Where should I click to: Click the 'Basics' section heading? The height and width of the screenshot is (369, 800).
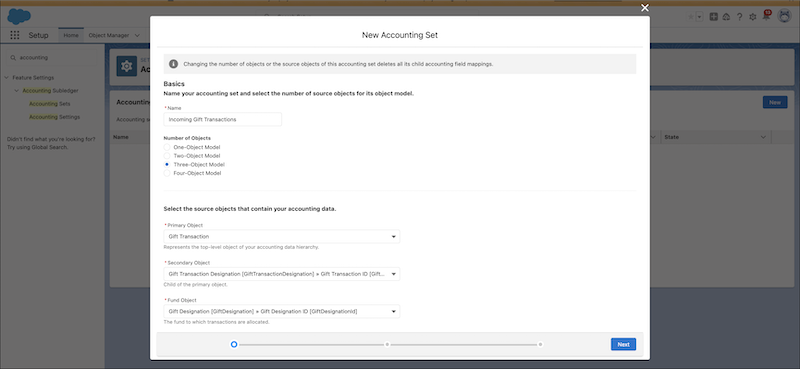[174, 84]
